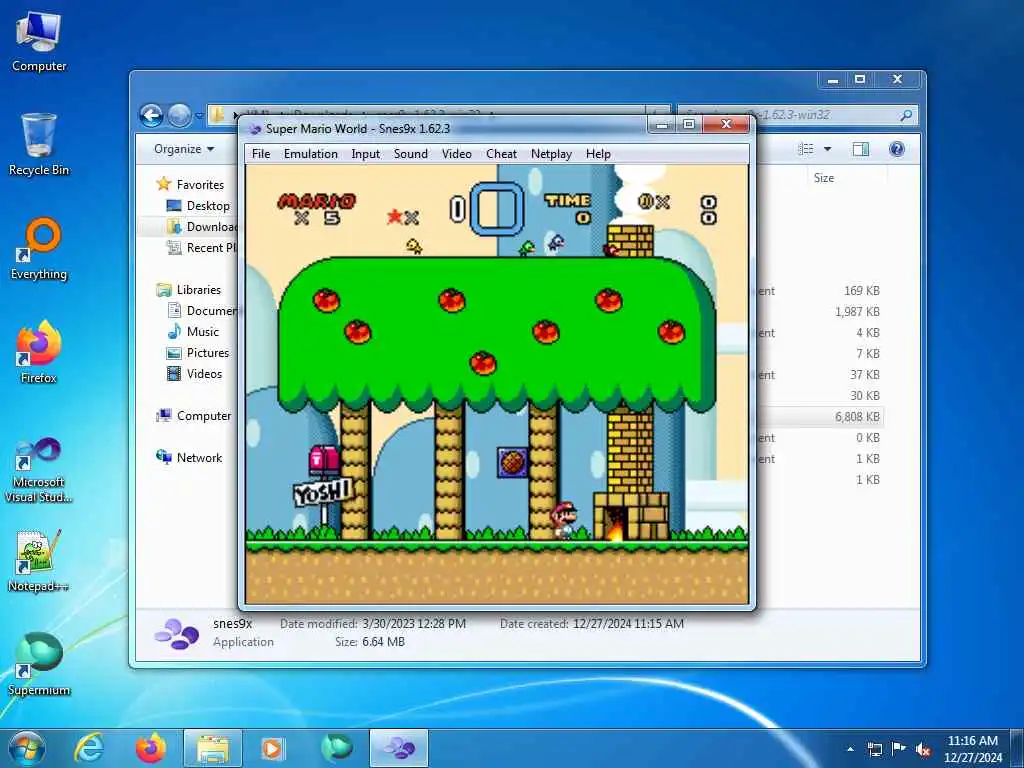Select the file row sized 6,808 KB

pos(821,417)
